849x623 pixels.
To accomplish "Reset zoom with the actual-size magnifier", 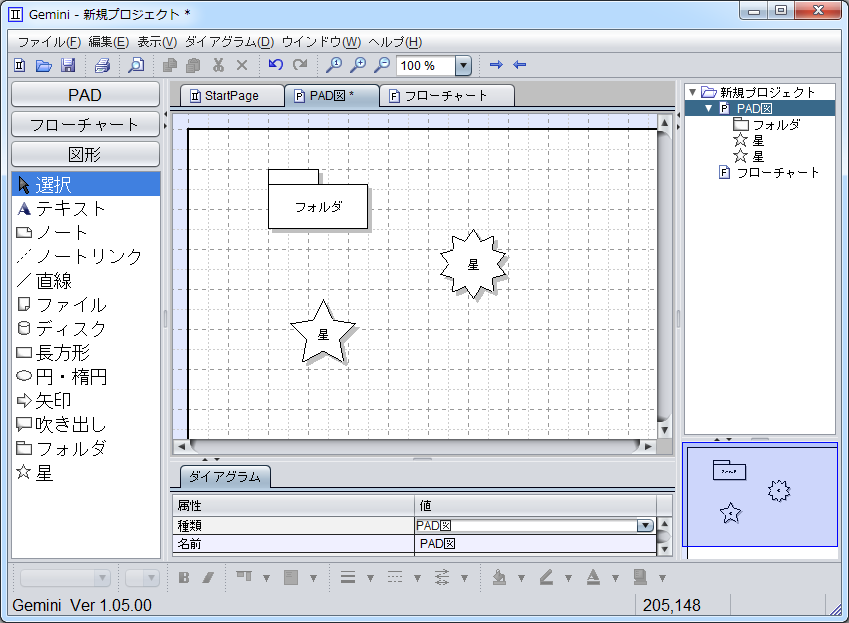I will point(334,65).
